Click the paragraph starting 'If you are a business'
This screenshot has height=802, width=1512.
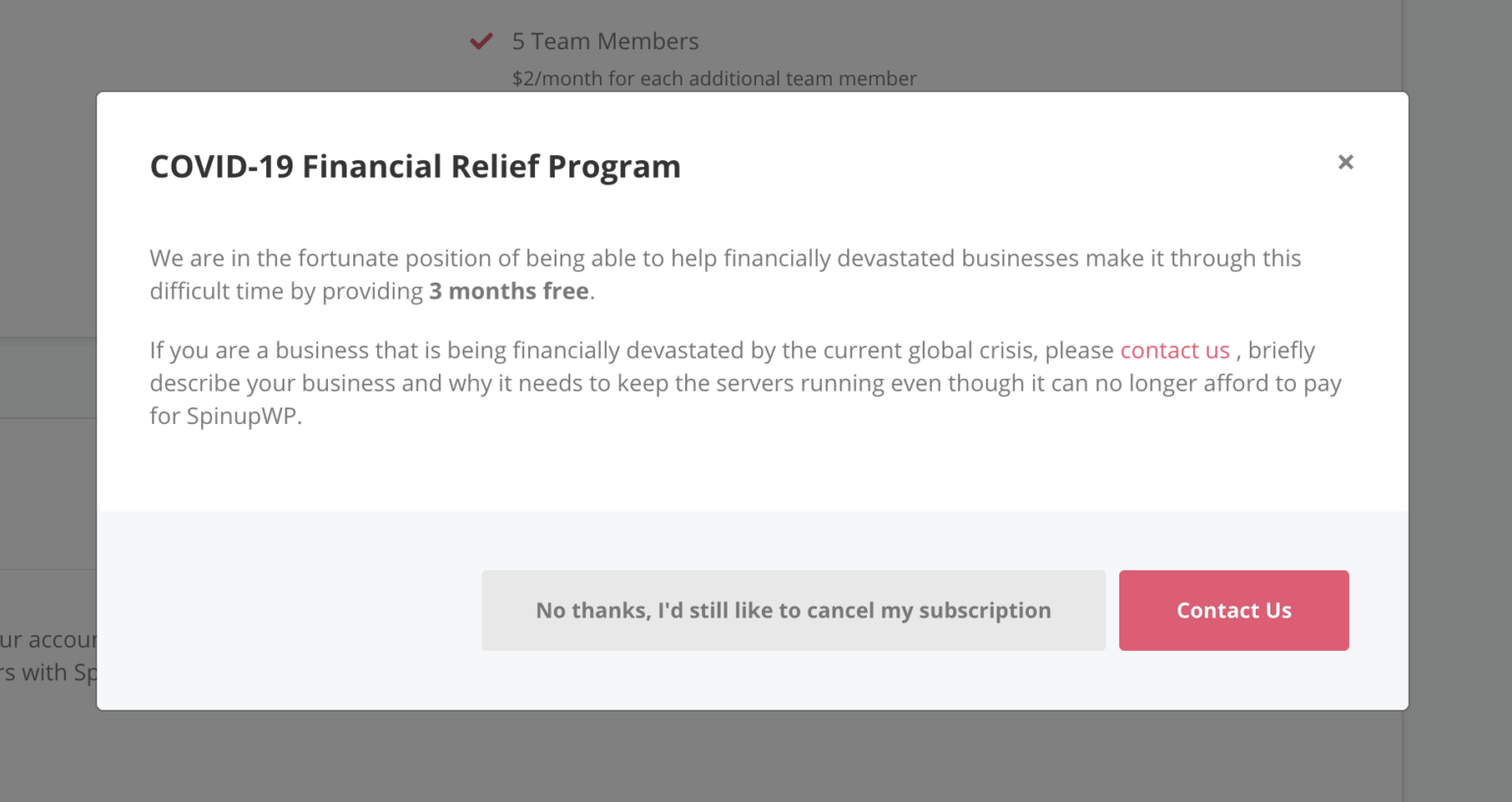pyautogui.click(x=745, y=383)
